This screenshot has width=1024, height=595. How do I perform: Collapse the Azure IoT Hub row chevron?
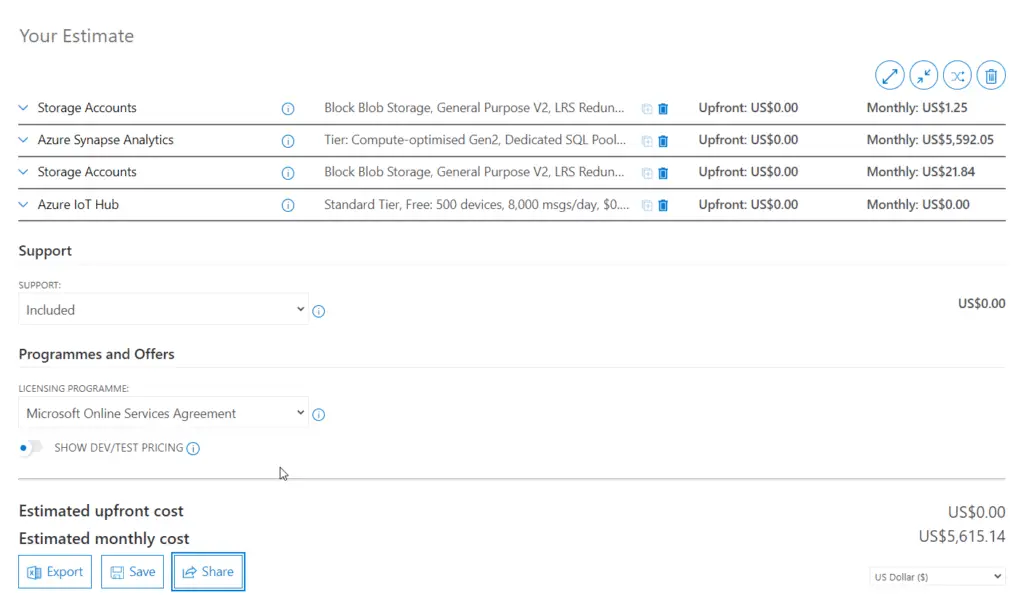click(x=23, y=205)
